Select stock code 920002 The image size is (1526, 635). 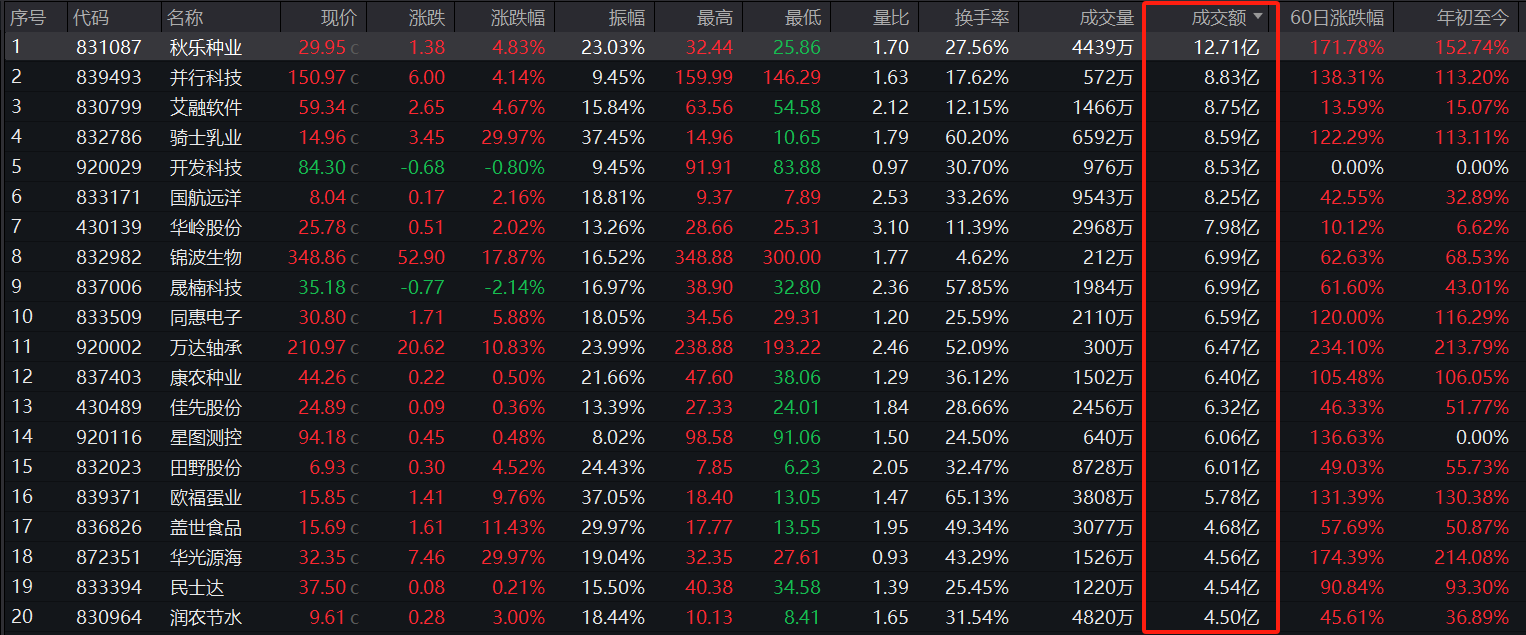tap(109, 347)
